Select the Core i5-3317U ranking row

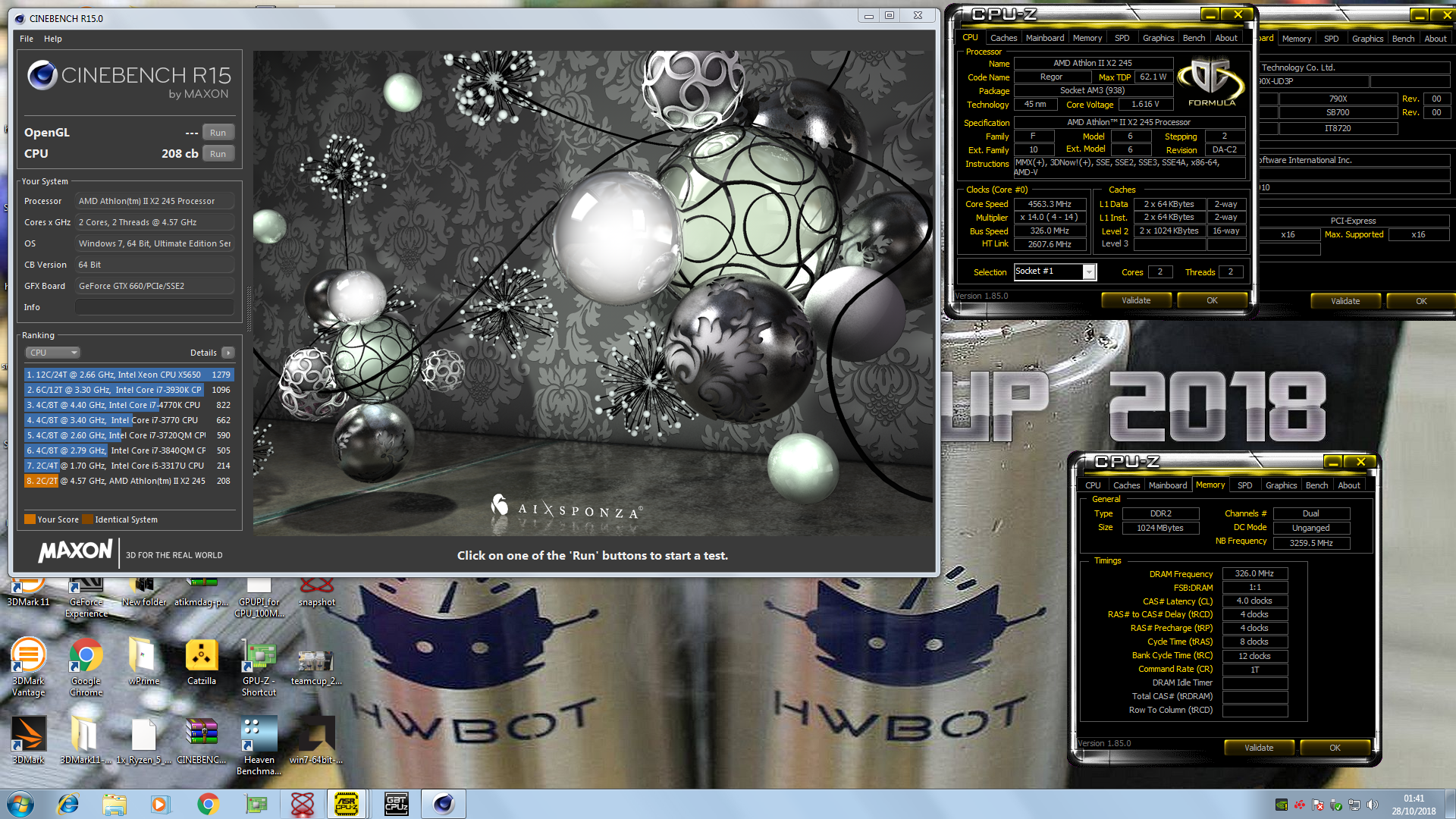point(129,466)
